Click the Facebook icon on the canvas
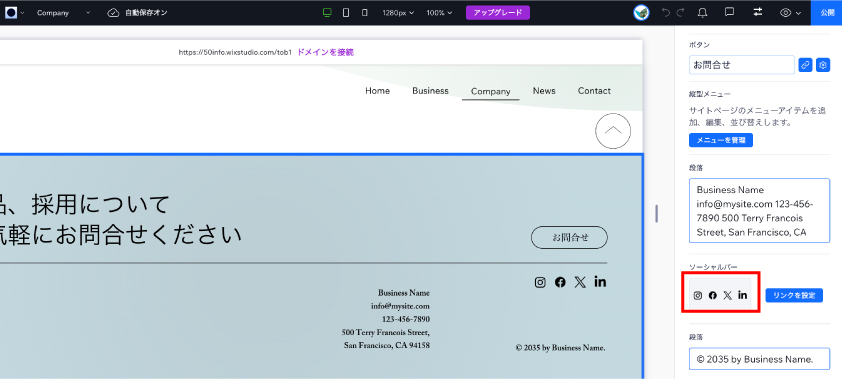The height and width of the screenshot is (384, 842). point(560,282)
